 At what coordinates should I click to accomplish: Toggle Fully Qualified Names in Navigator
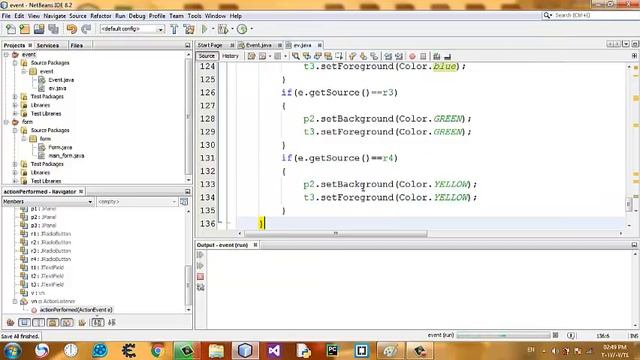pos(82,322)
